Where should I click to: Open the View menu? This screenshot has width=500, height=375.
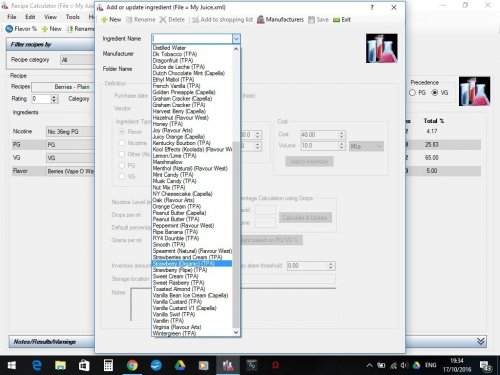[x=50, y=17]
